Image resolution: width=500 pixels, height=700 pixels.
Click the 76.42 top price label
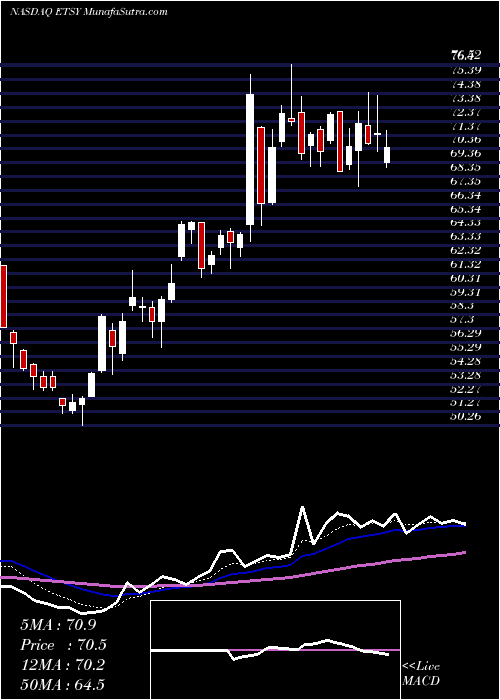point(466,55)
